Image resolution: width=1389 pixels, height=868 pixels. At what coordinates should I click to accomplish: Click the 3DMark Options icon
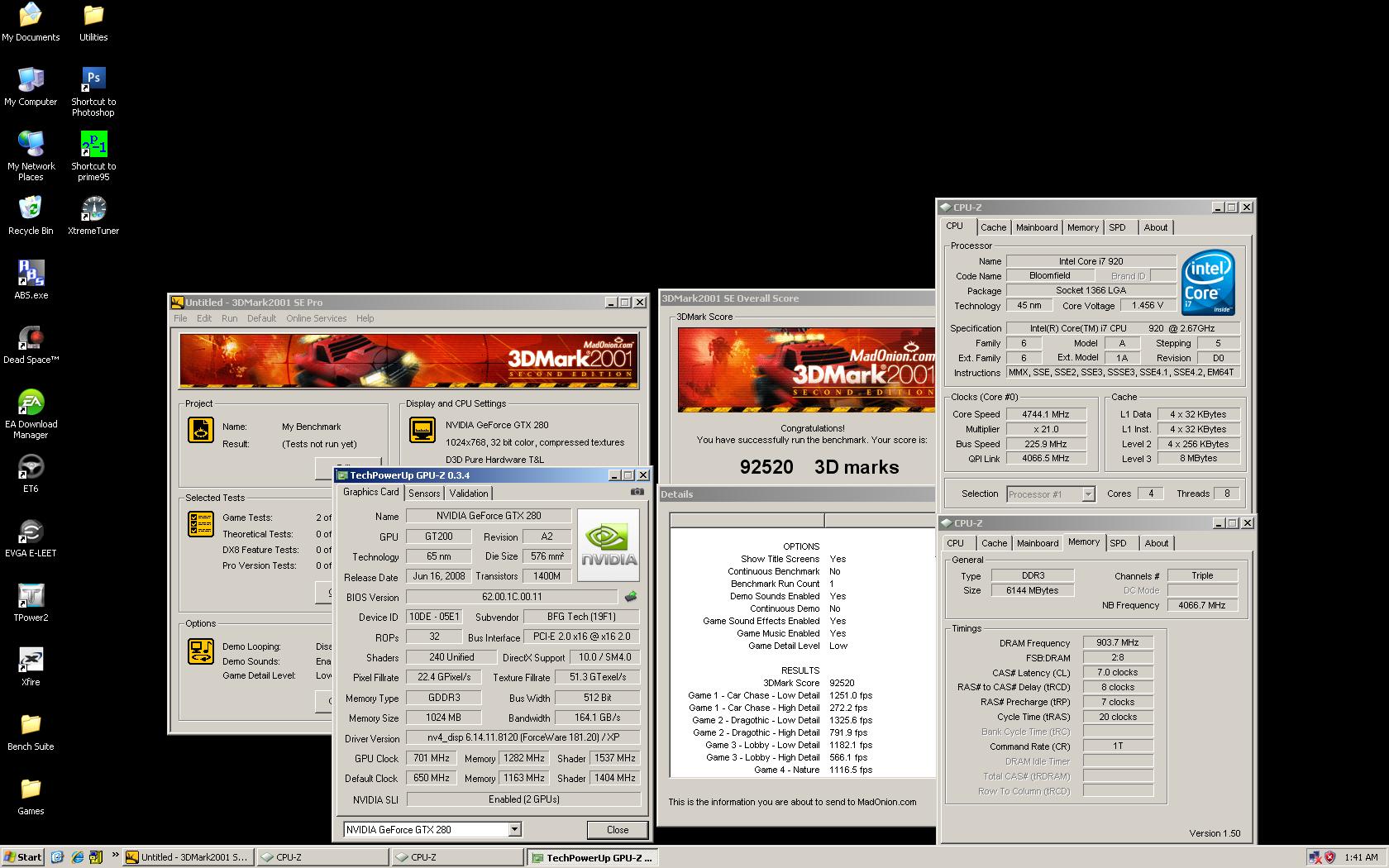(201, 651)
